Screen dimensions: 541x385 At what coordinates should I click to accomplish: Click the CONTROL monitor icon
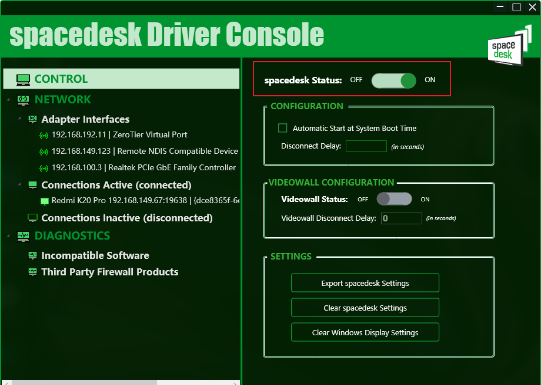tap(23, 79)
